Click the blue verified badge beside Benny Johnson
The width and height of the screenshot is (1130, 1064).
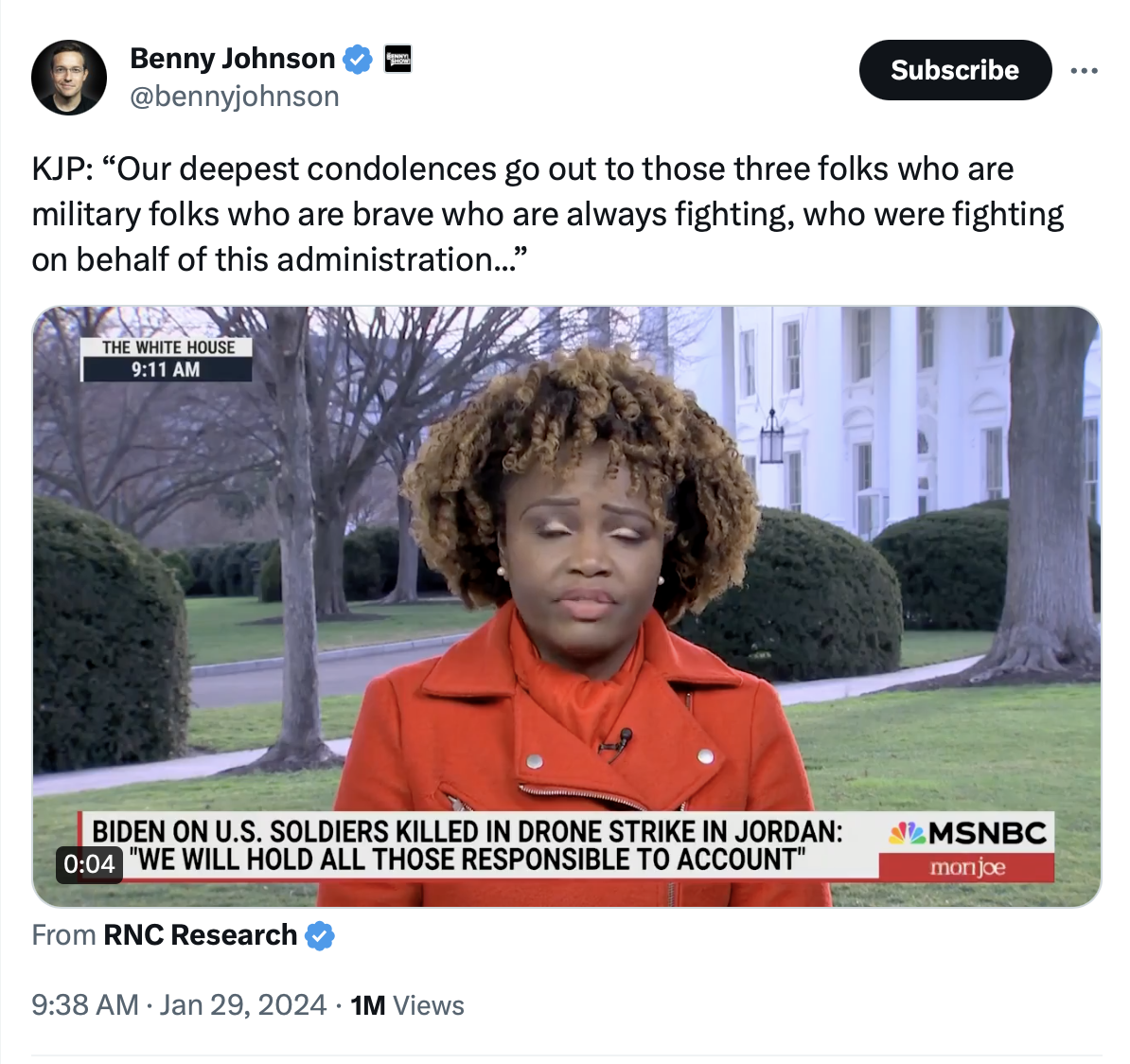point(358,59)
